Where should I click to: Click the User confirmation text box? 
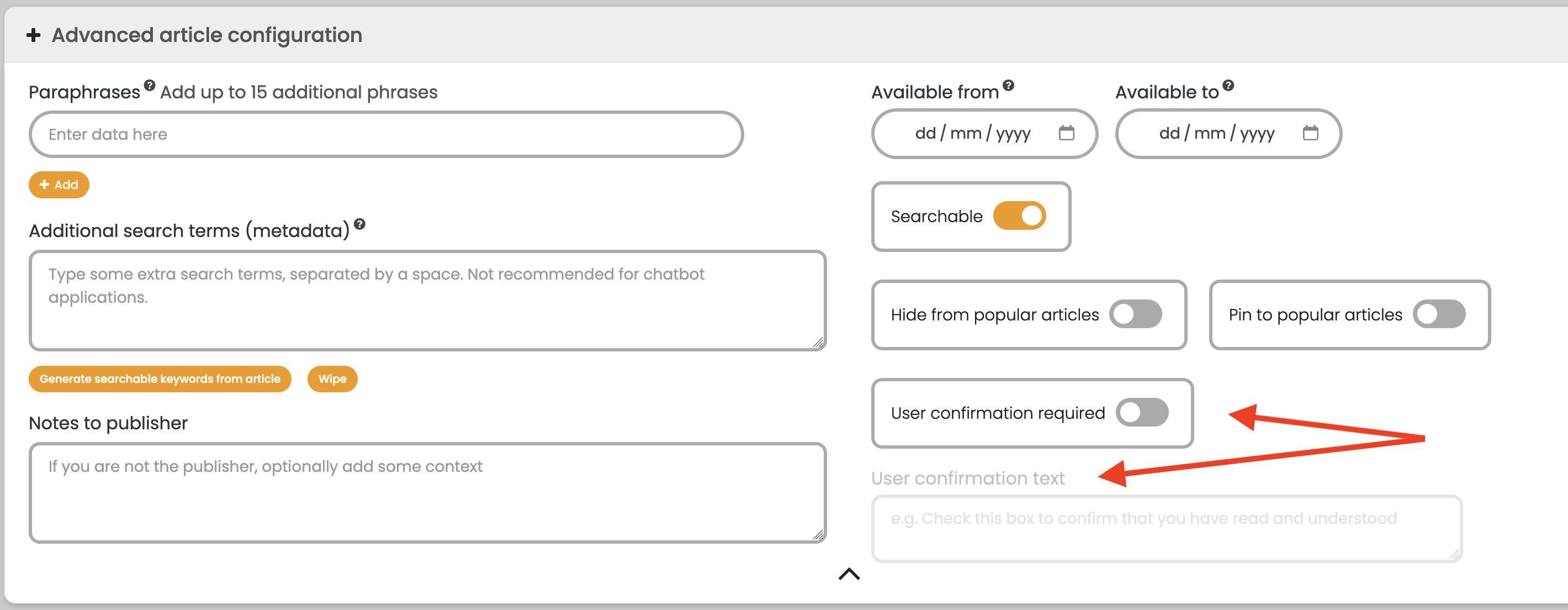click(x=1166, y=528)
